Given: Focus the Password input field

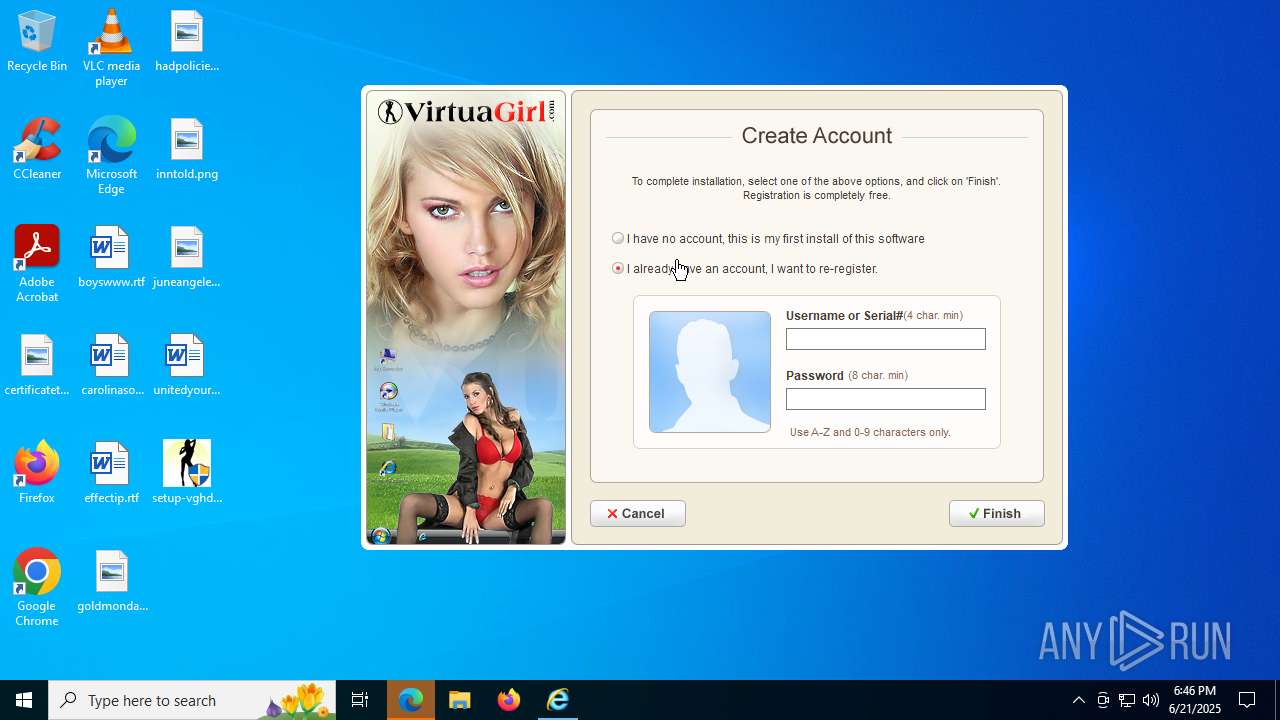Looking at the screenshot, I should coord(885,399).
